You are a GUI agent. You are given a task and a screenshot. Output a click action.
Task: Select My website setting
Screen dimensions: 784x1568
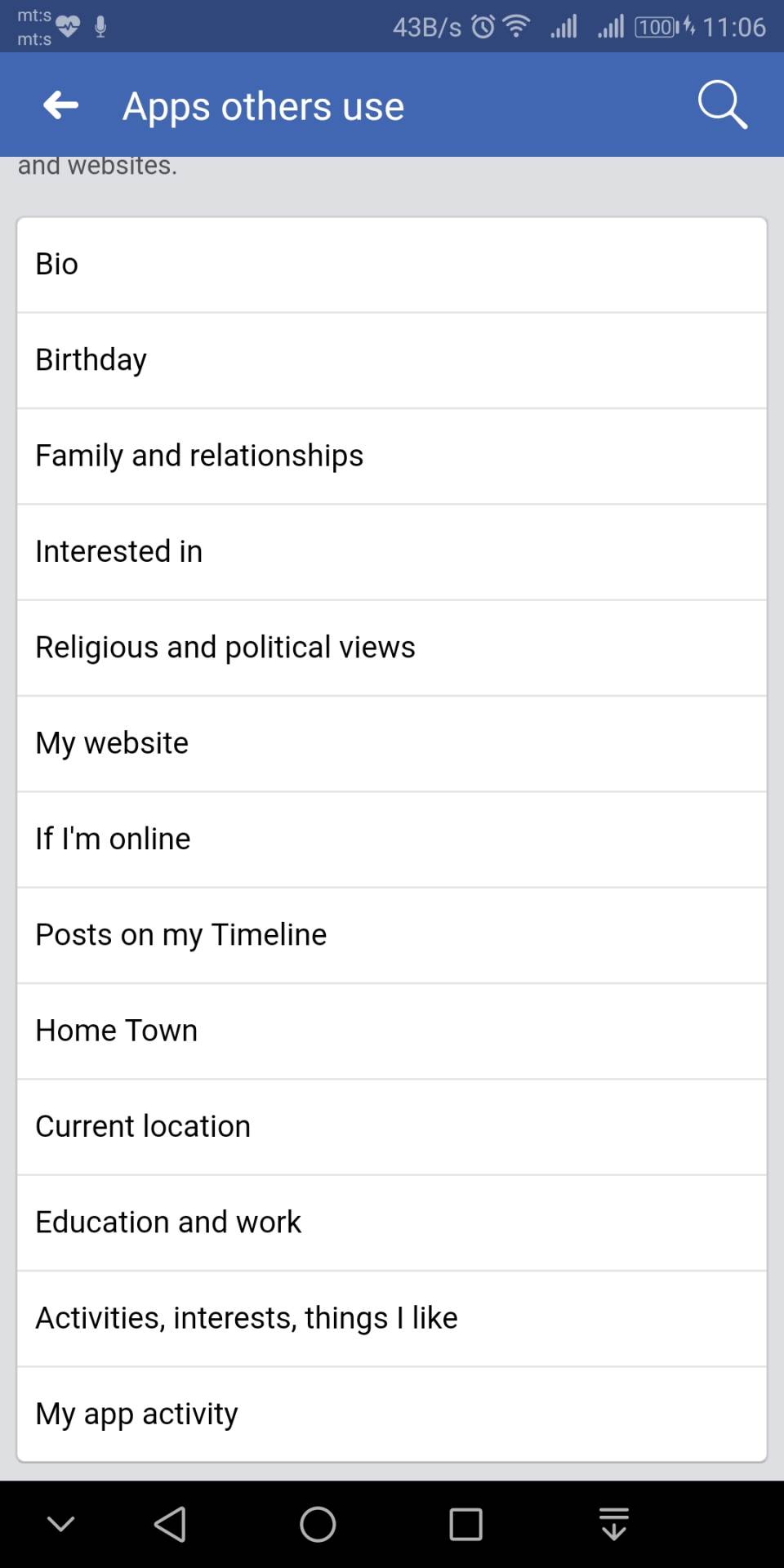click(x=392, y=743)
